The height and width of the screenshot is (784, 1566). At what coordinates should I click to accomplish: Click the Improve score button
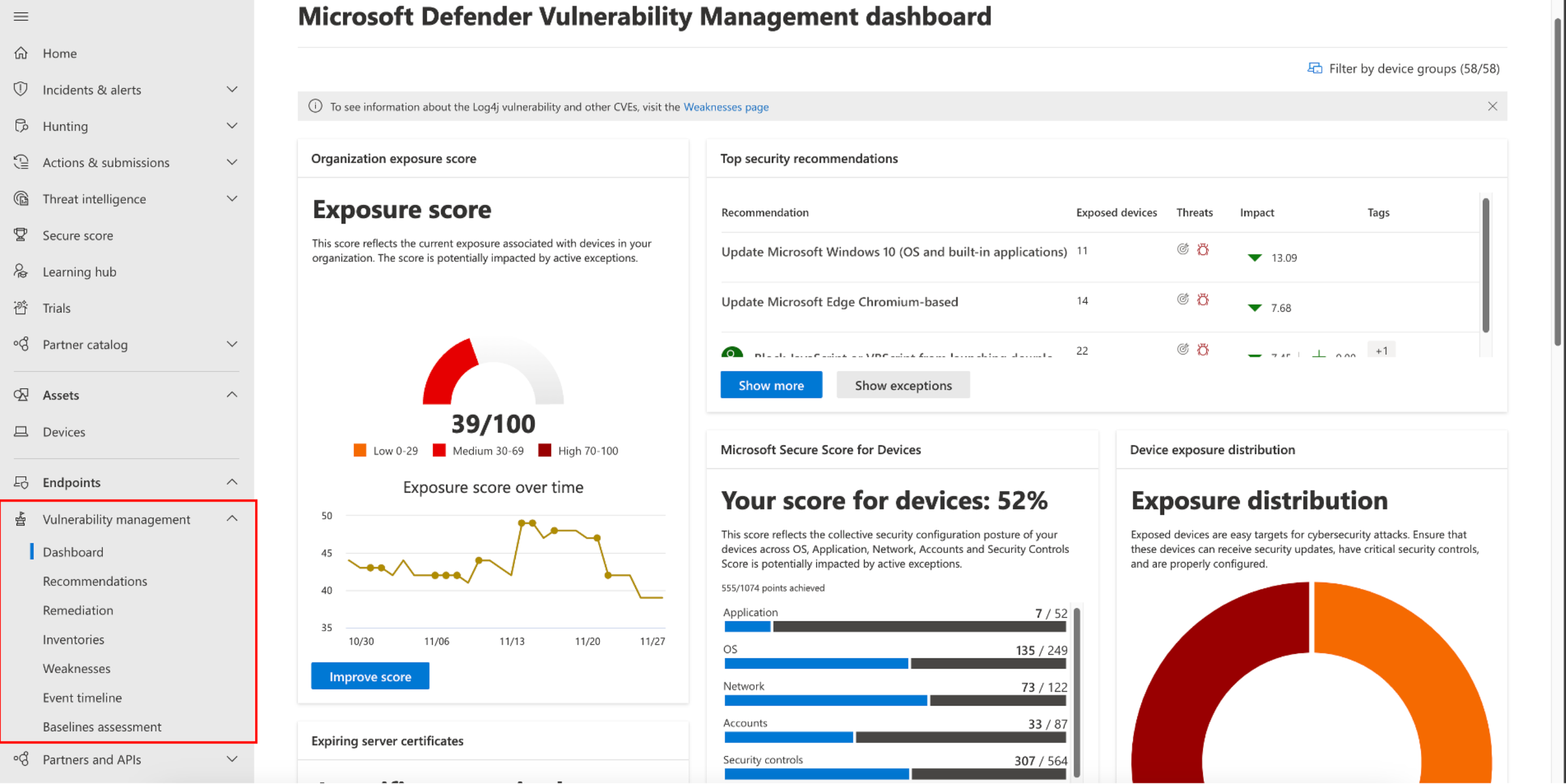point(370,676)
